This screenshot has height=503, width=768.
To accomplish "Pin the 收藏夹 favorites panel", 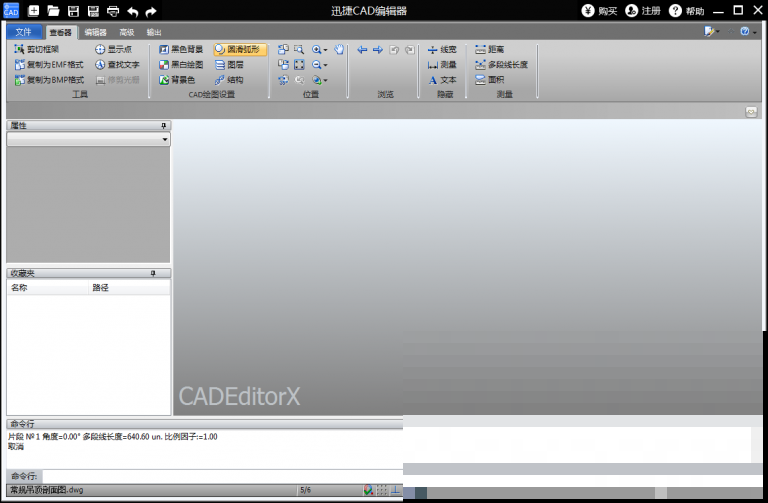I will (153, 273).
